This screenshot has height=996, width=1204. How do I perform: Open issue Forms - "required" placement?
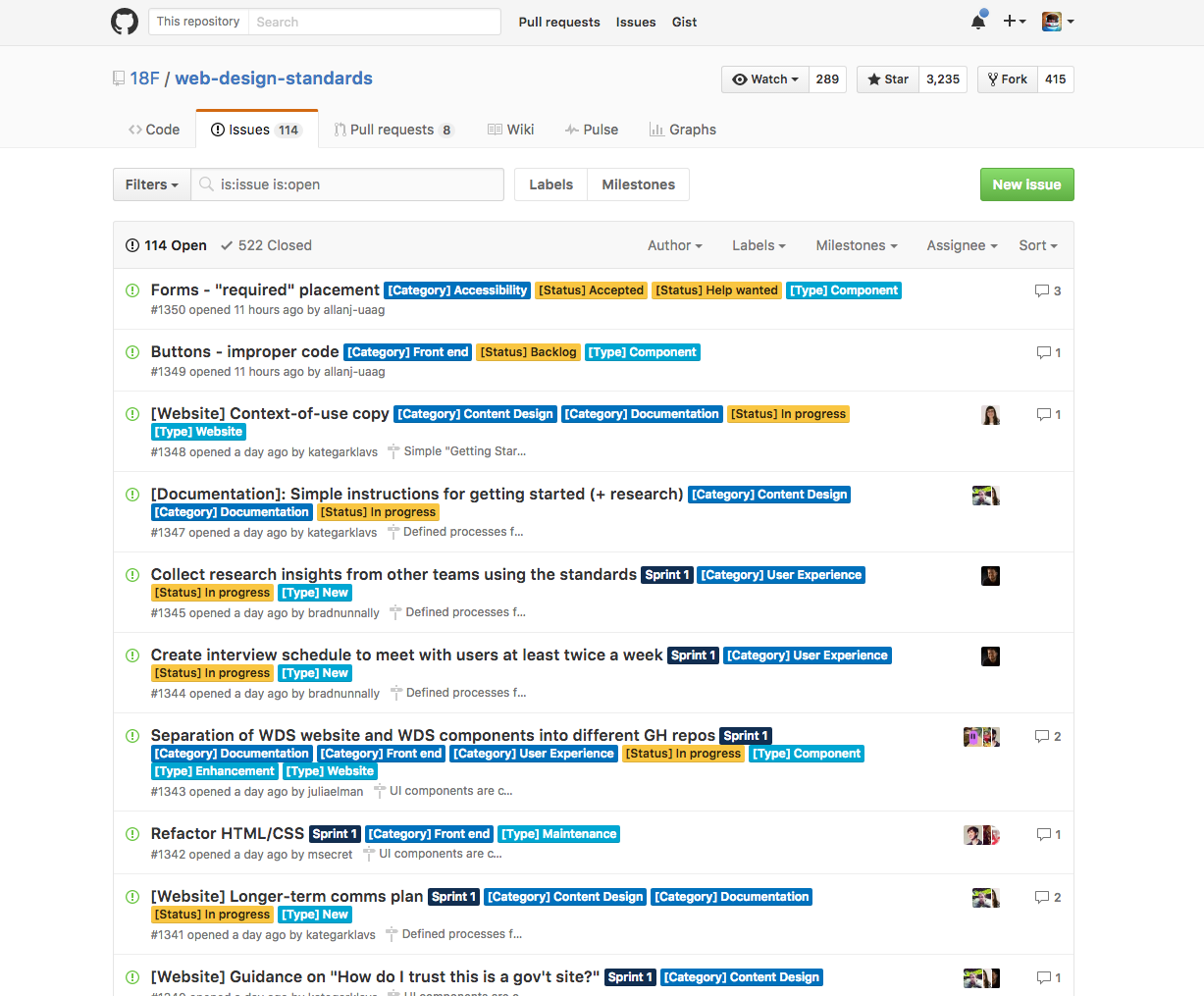(265, 289)
